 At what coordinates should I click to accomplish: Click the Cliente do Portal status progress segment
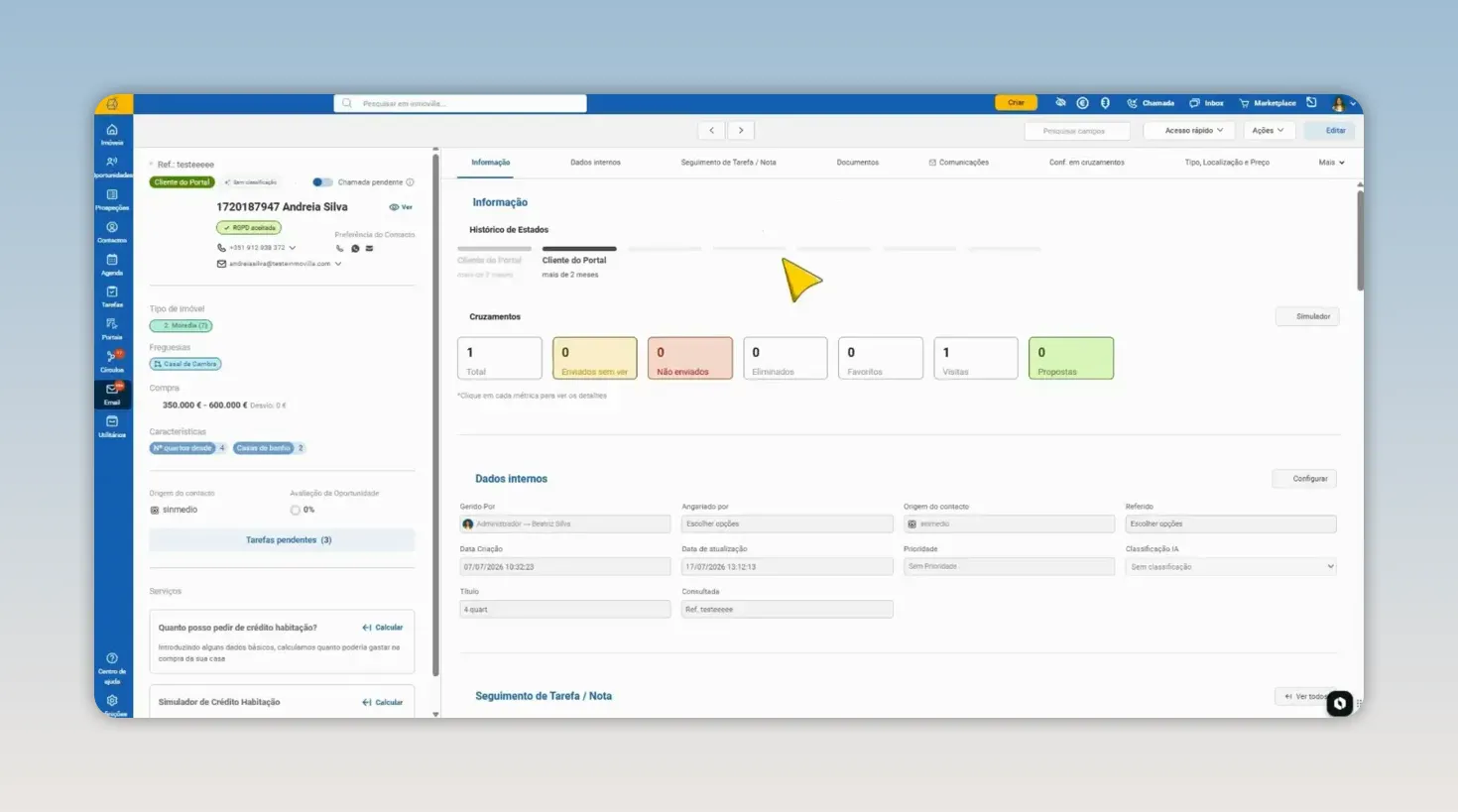[x=579, y=249]
